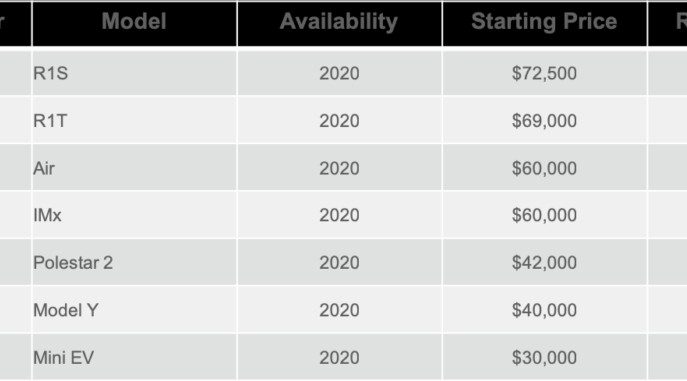Click the $30,000 starting price cell

545,357
